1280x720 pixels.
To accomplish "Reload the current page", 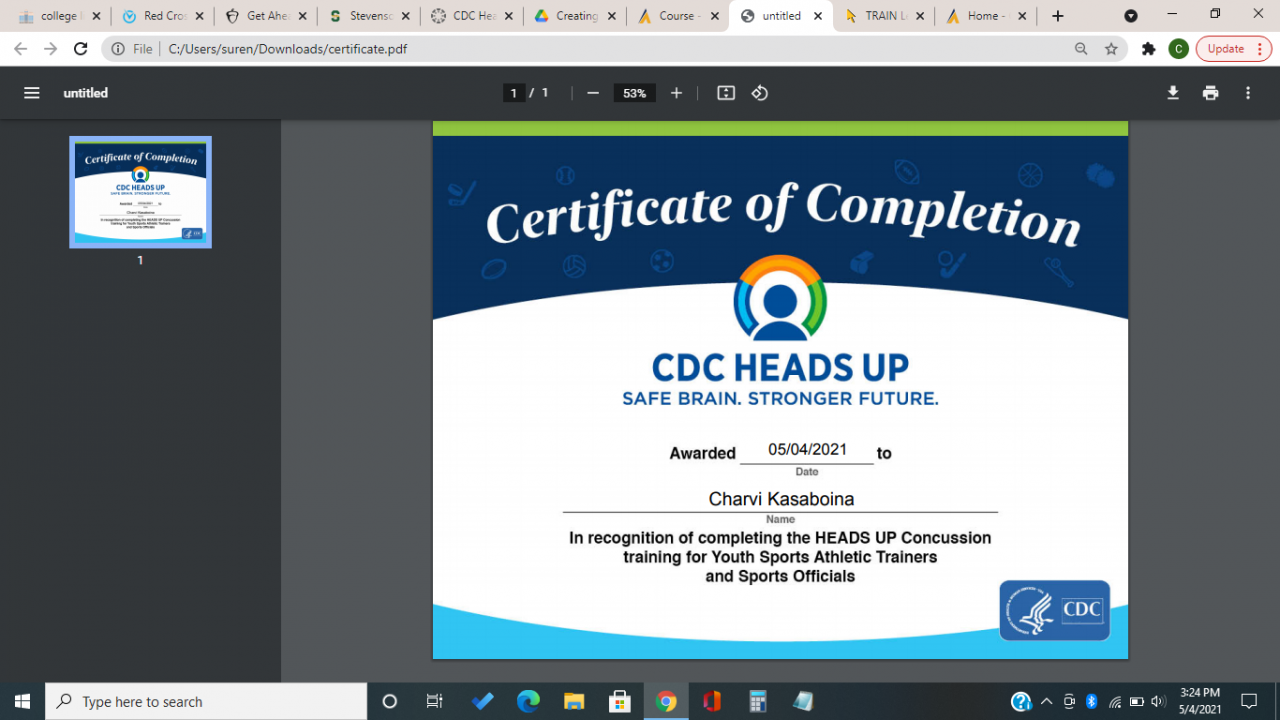I will (x=81, y=49).
